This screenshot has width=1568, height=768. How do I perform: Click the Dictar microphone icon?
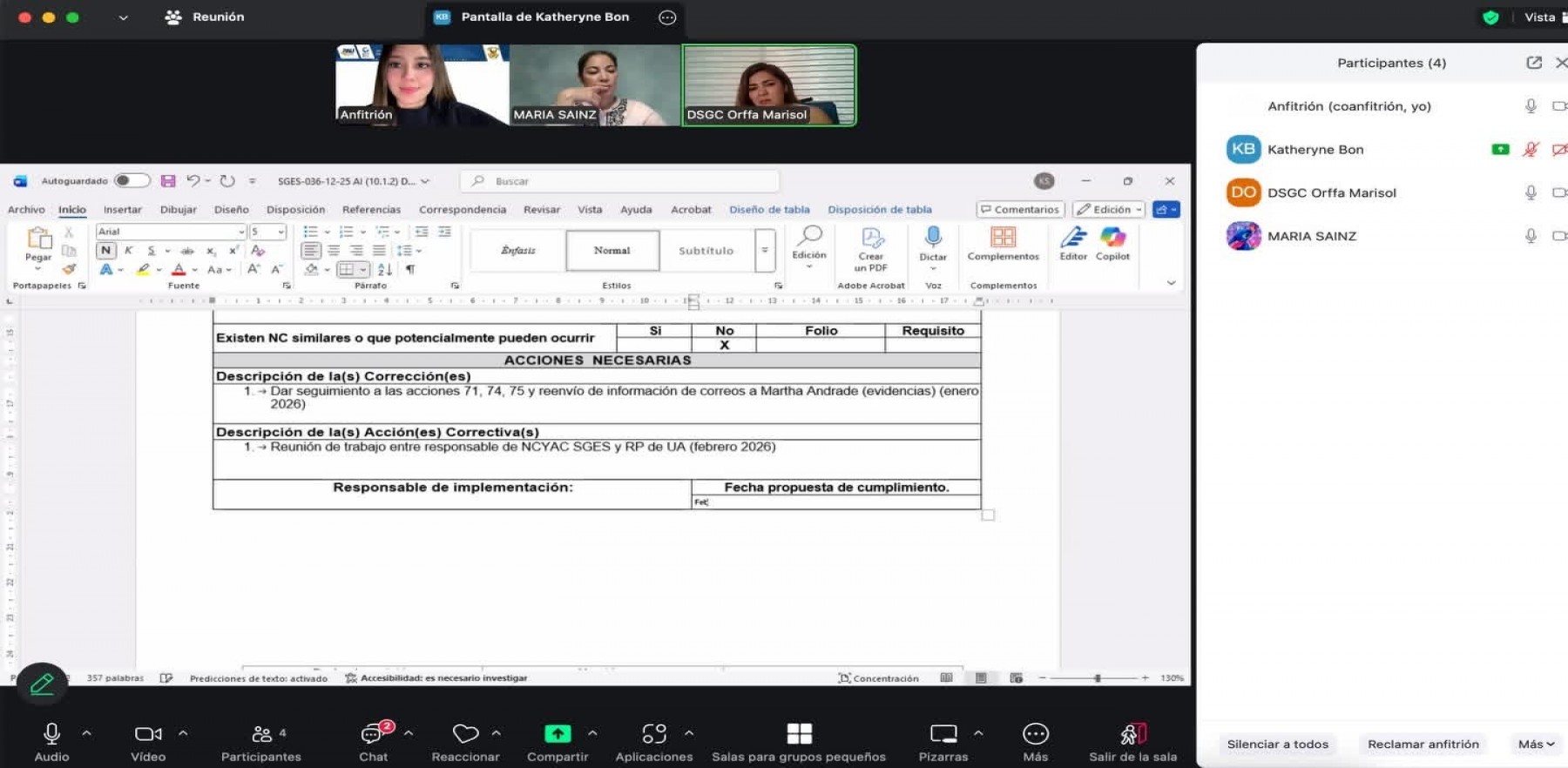[932, 237]
